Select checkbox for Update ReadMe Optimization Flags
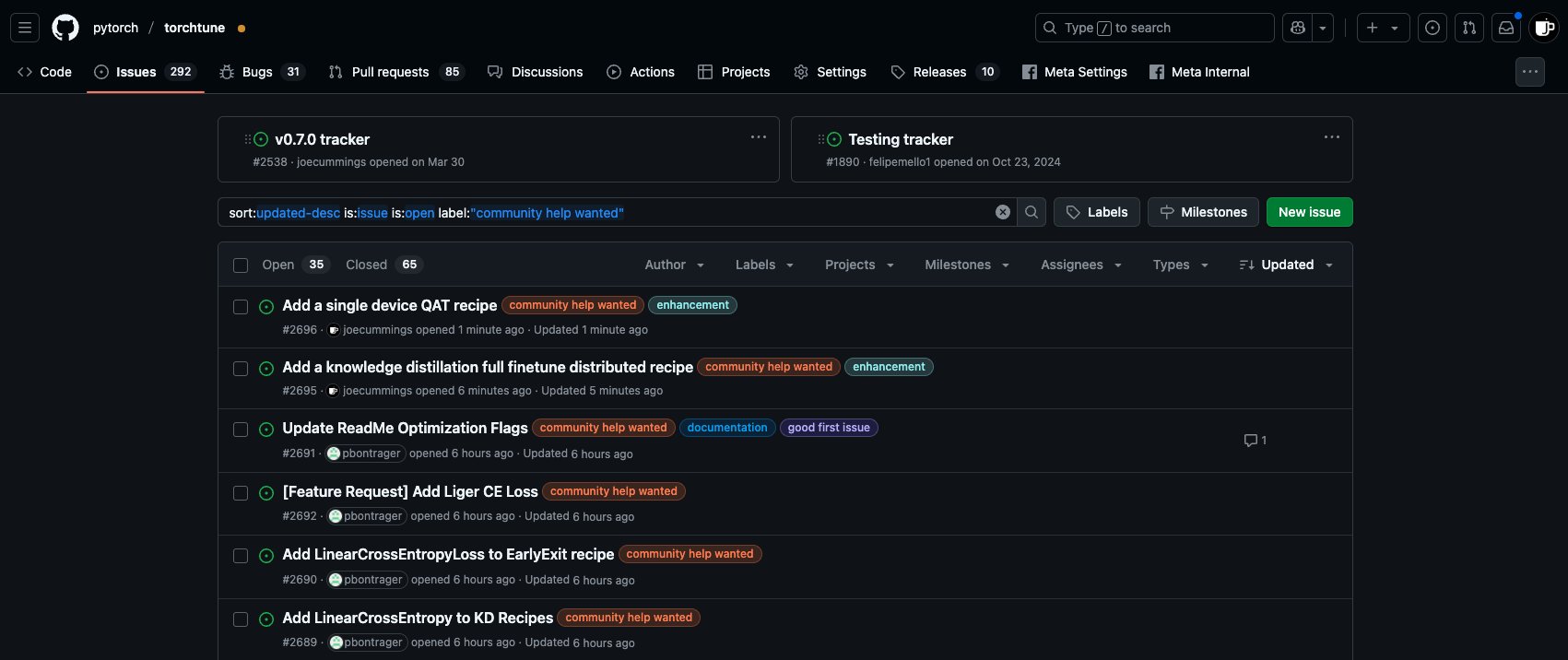Image resolution: width=1568 pixels, height=660 pixels. point(241,430)
